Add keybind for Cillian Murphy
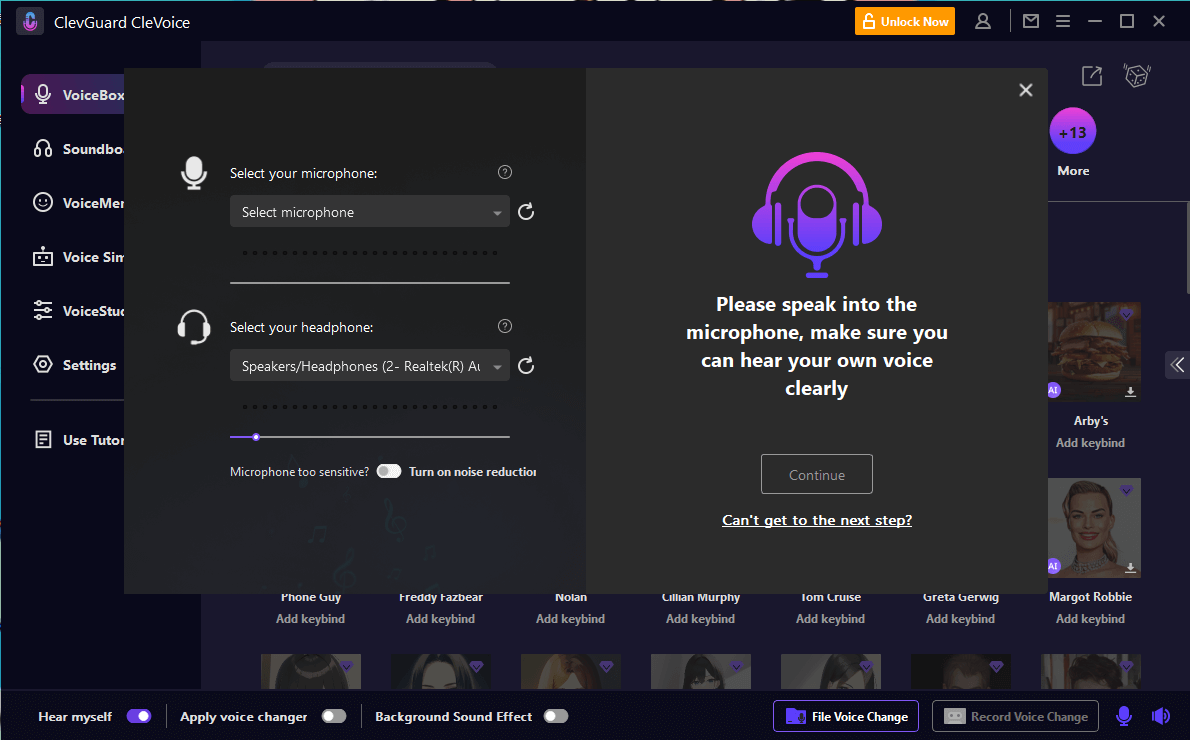The width and height of the screenshot is (1190, 740). pos(700,619)
